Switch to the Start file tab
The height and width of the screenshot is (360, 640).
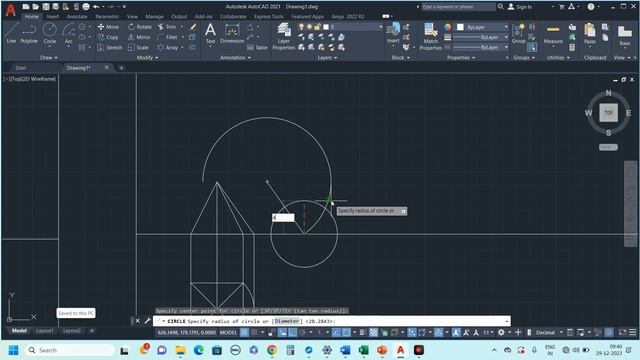tap(20, 68)
